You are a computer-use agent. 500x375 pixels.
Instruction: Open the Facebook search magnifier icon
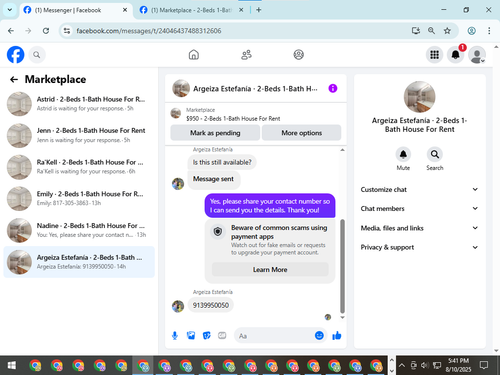[x=37, y=55]
